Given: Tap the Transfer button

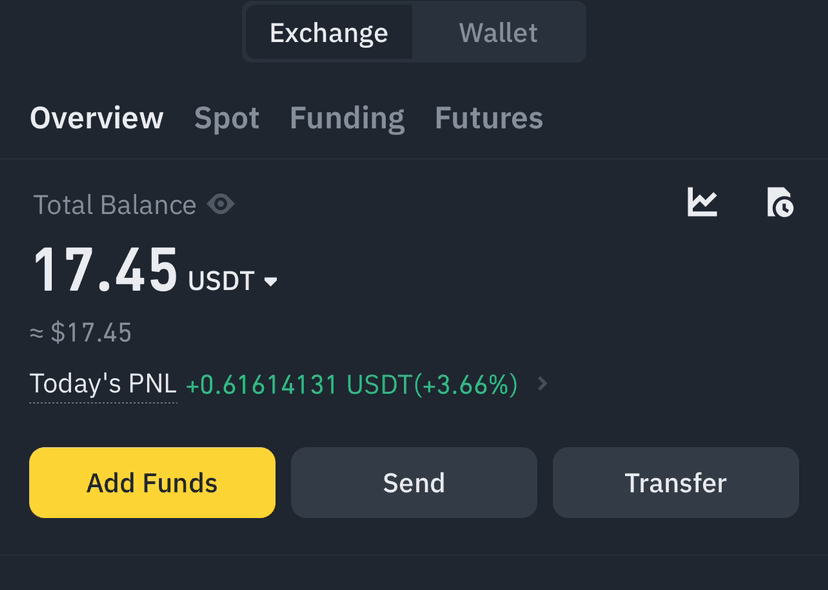Looking at the screenshot, I should click(x=676, y=482).
